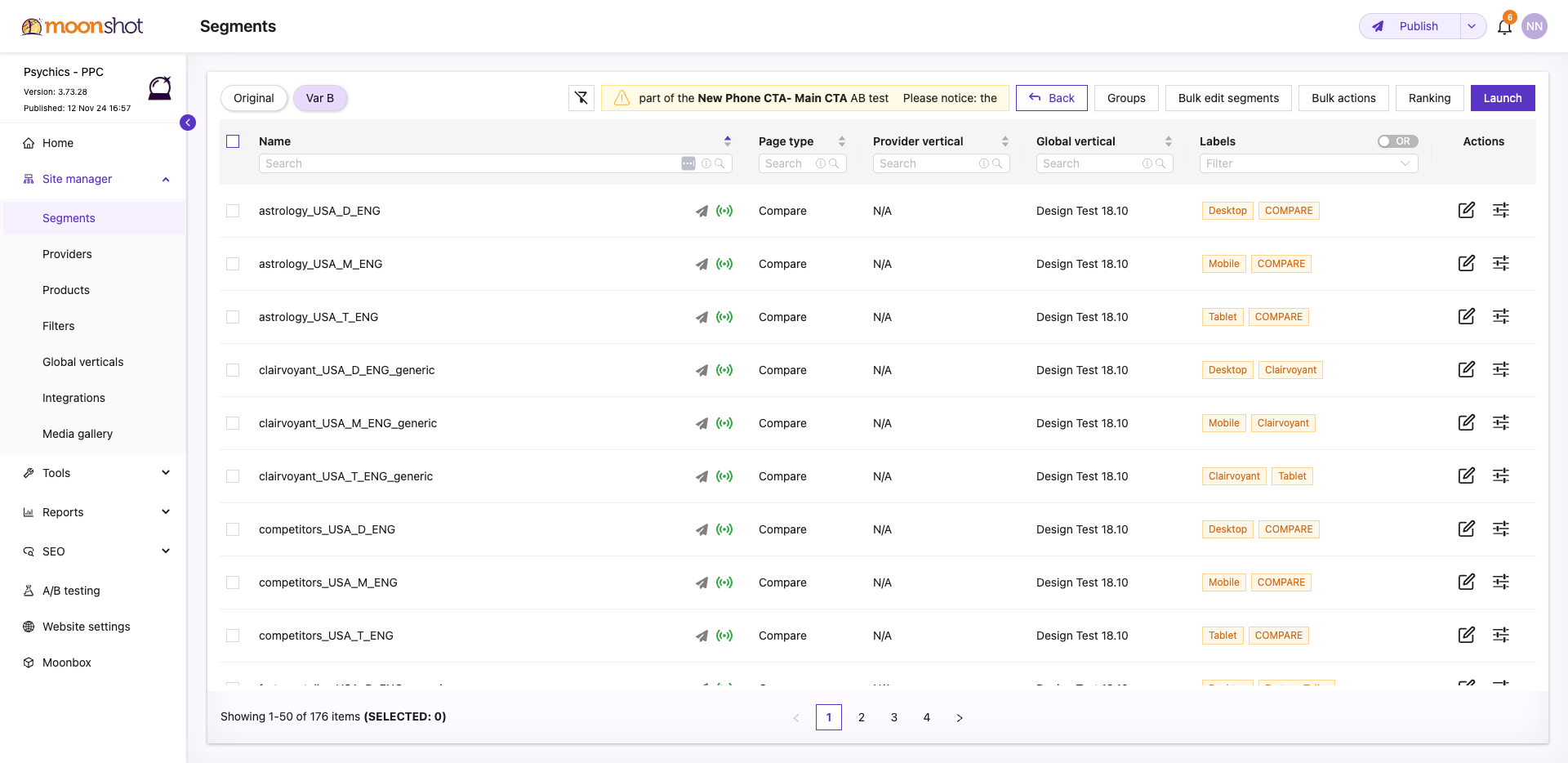Go to next page arrow

[x=960, y=717]
